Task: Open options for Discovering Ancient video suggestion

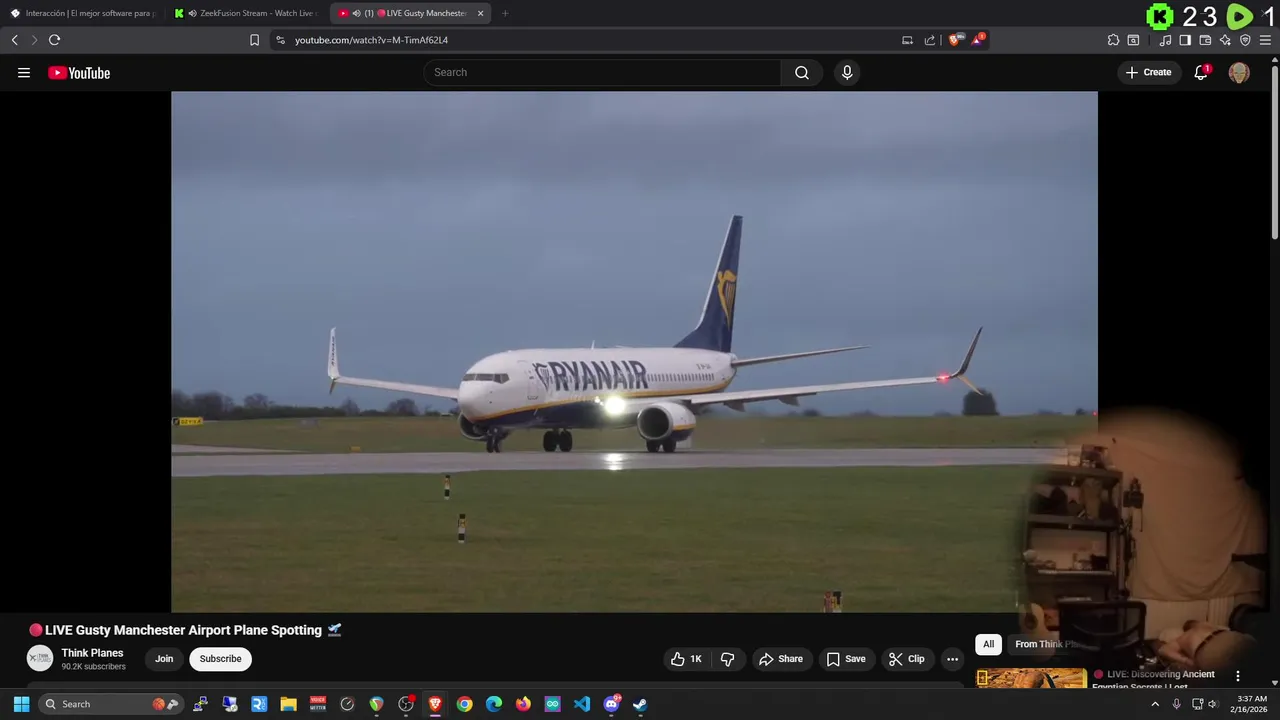Action: [1237, 676]
